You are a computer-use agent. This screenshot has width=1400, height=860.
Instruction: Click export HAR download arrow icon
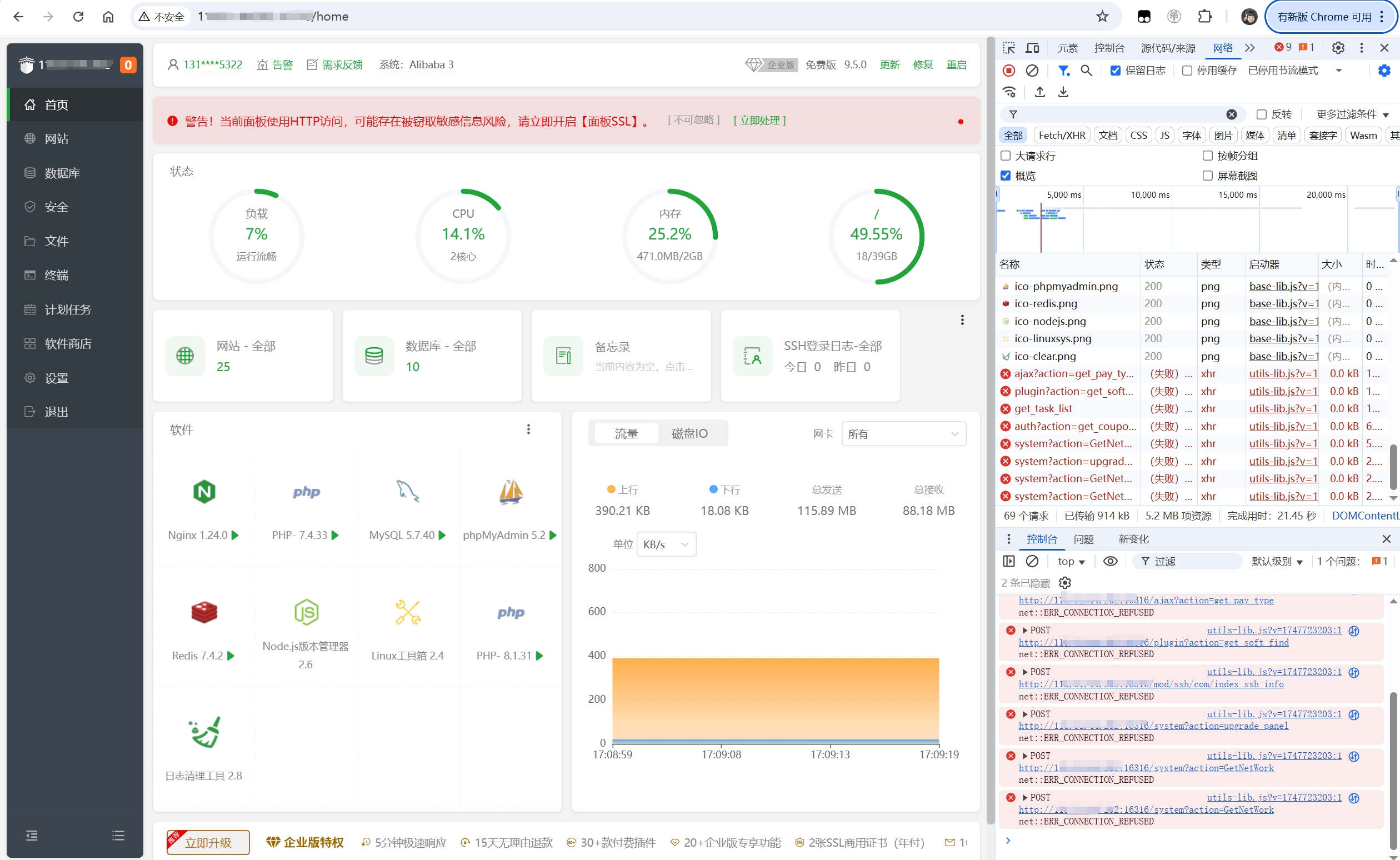point(1063,92)
